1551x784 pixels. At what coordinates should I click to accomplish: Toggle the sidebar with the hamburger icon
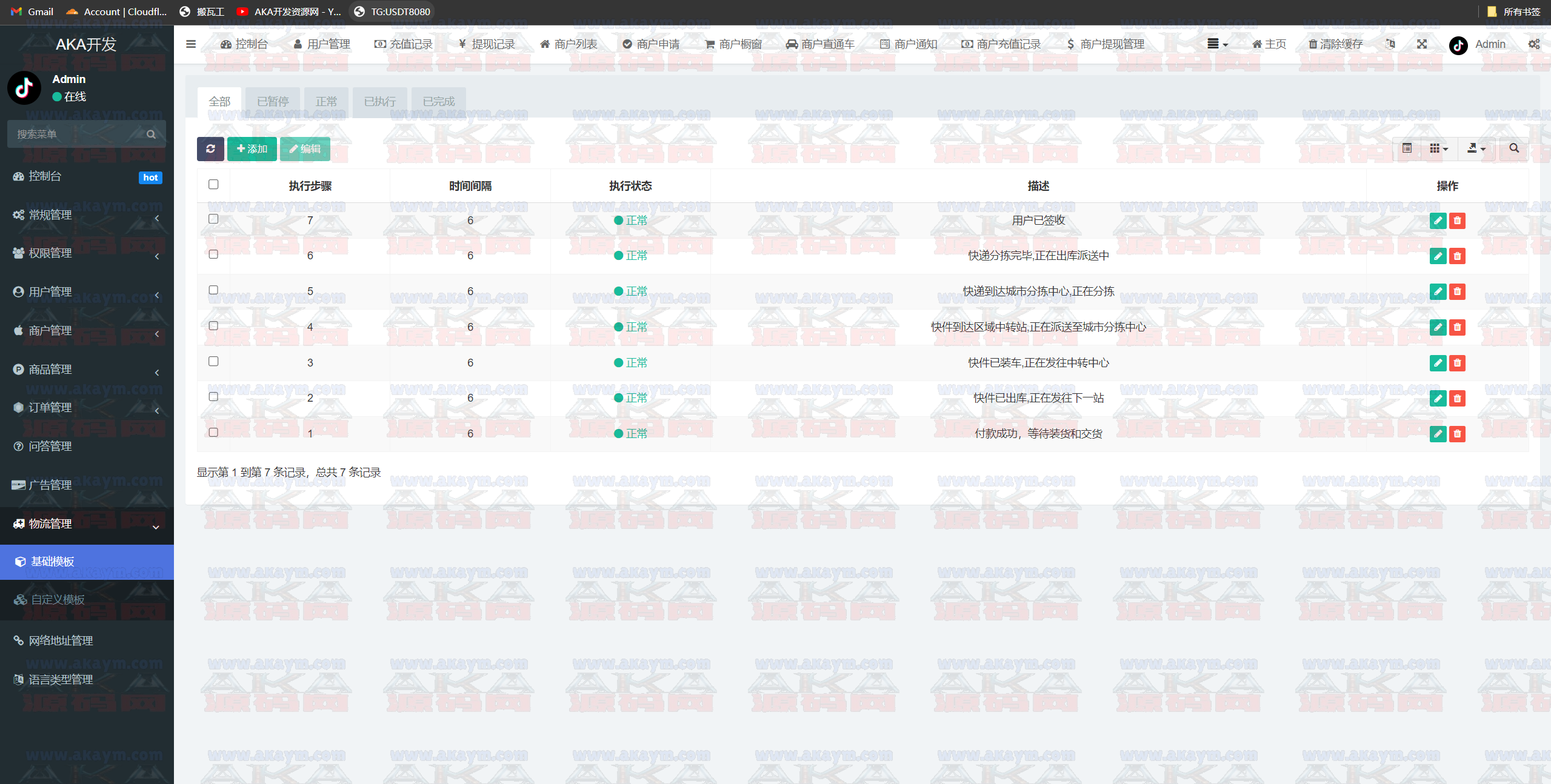coord(191,44)
